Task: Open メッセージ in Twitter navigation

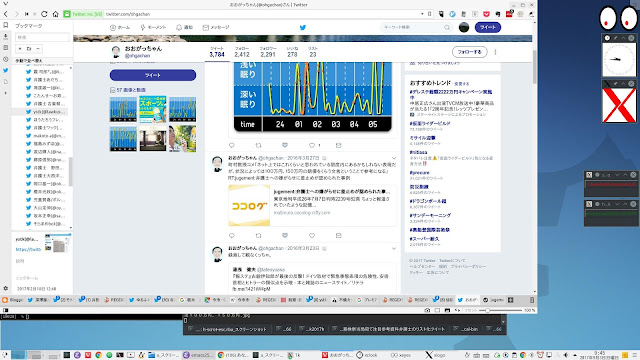Action: tap(216, 27)
